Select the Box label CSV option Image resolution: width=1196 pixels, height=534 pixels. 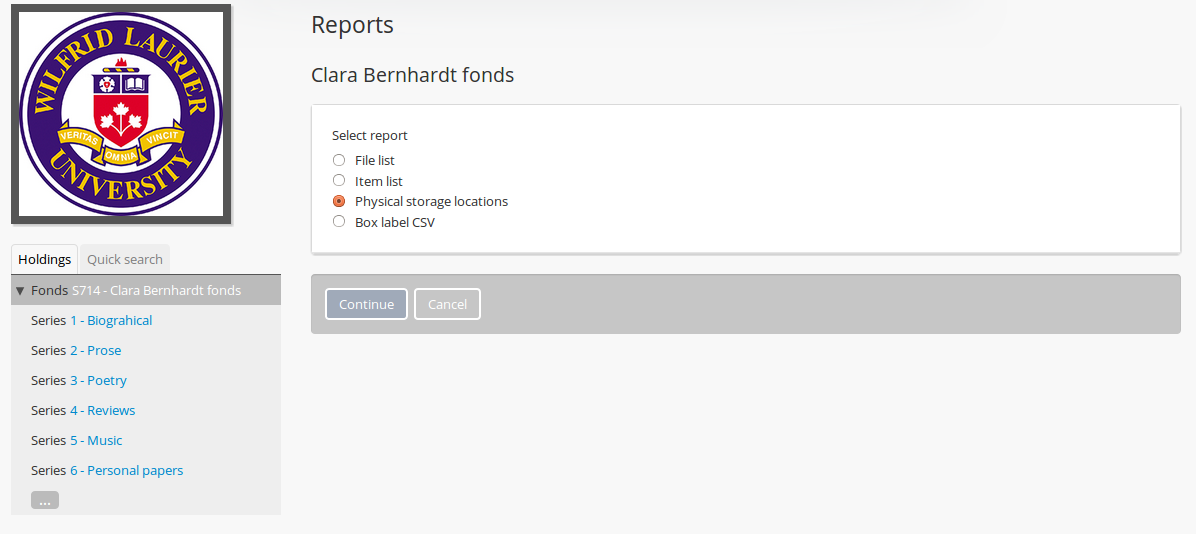[339, 222]
